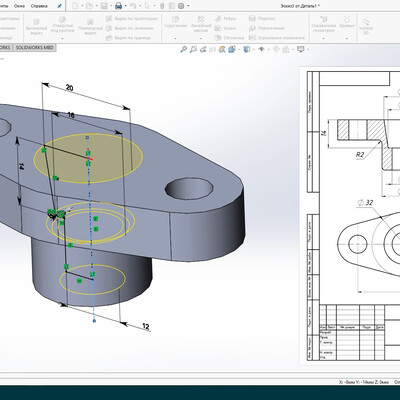Click the grayed Section View icon

pos(212,50)
